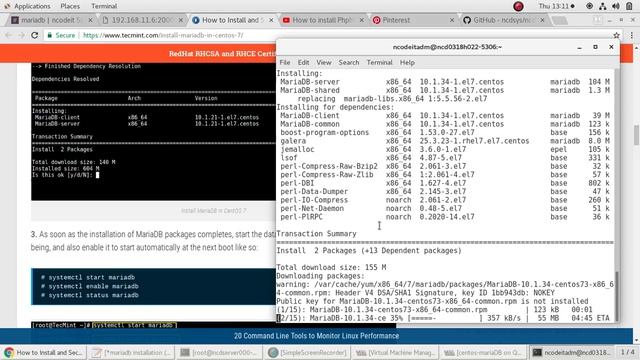640x360 pixels.
Task: Switch to the mariadb | ncodeit browser tab
Action: point(50,20)
